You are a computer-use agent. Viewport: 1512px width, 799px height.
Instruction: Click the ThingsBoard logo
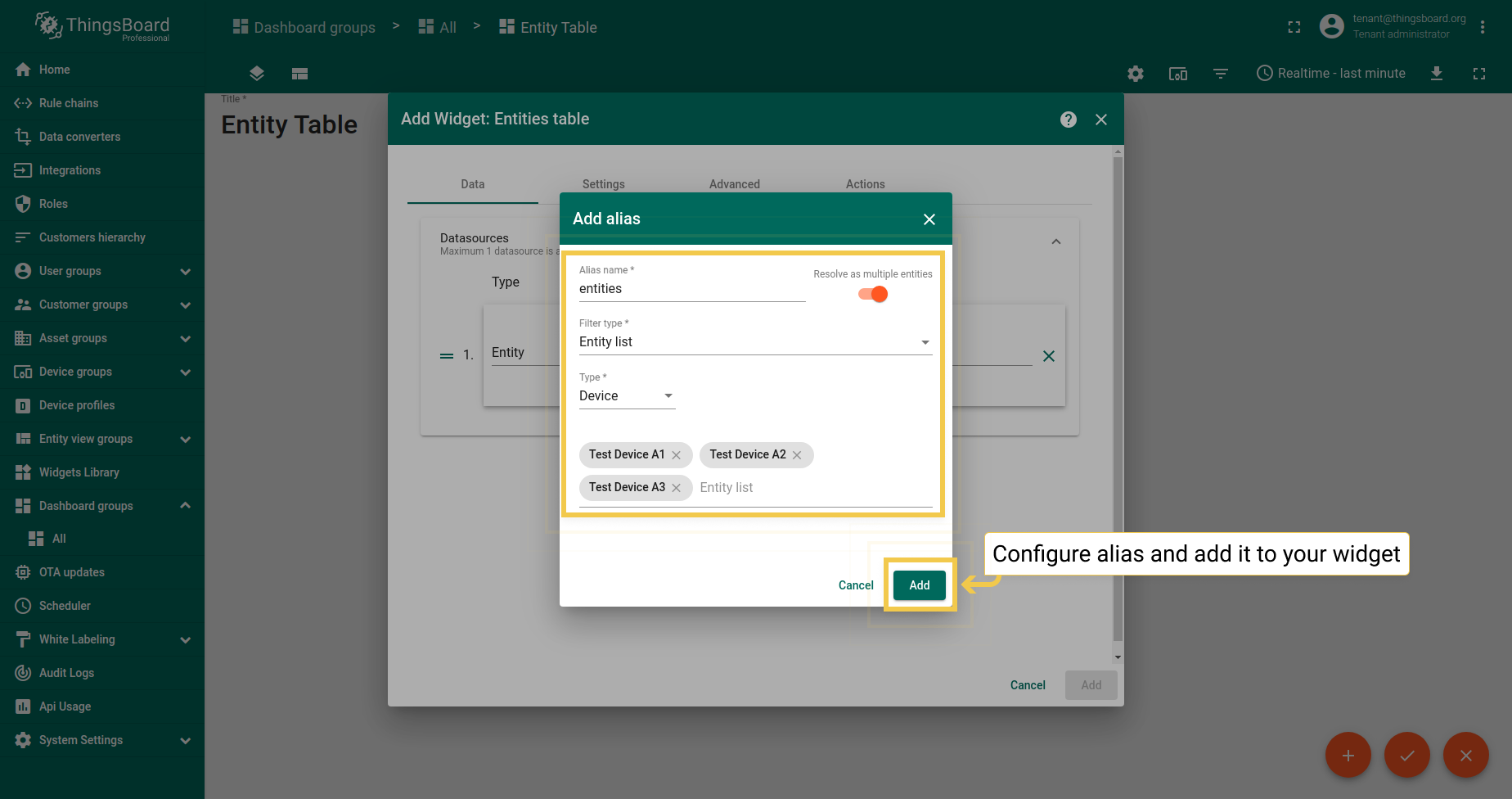(x=102, y=26)
